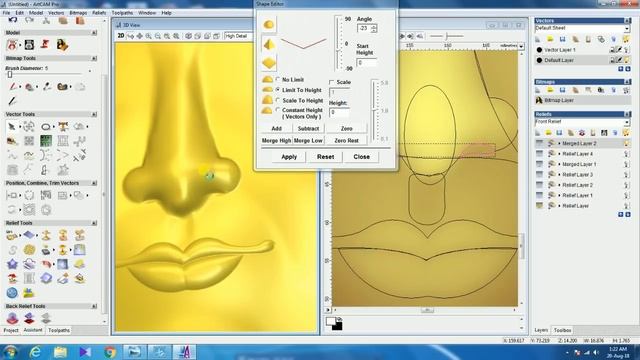This screenshot has width=640, height=360.
Task: Collapse the Bitmap Tools section
Action: (x=94, y=58)
